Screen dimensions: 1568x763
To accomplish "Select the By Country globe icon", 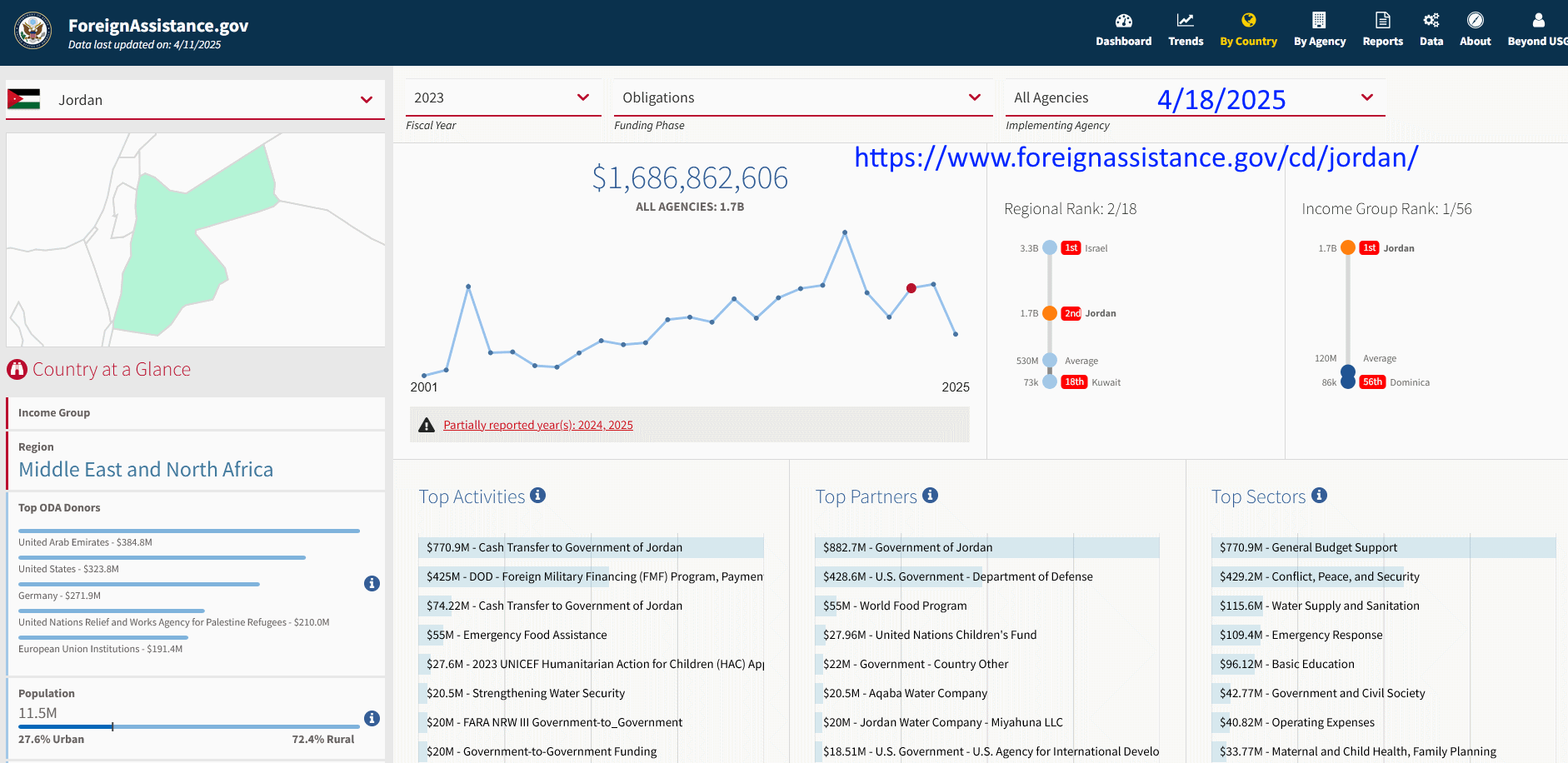I will coord(1248,20).
